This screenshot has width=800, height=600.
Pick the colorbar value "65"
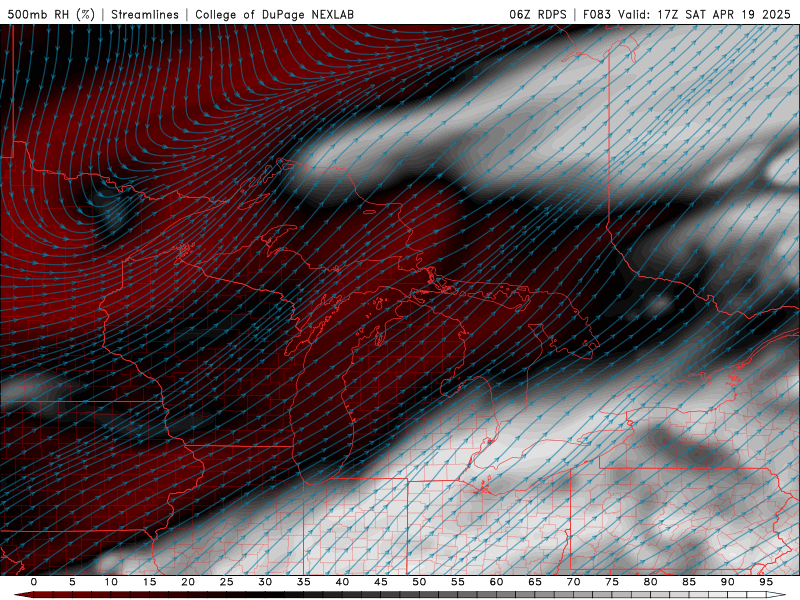535,582
